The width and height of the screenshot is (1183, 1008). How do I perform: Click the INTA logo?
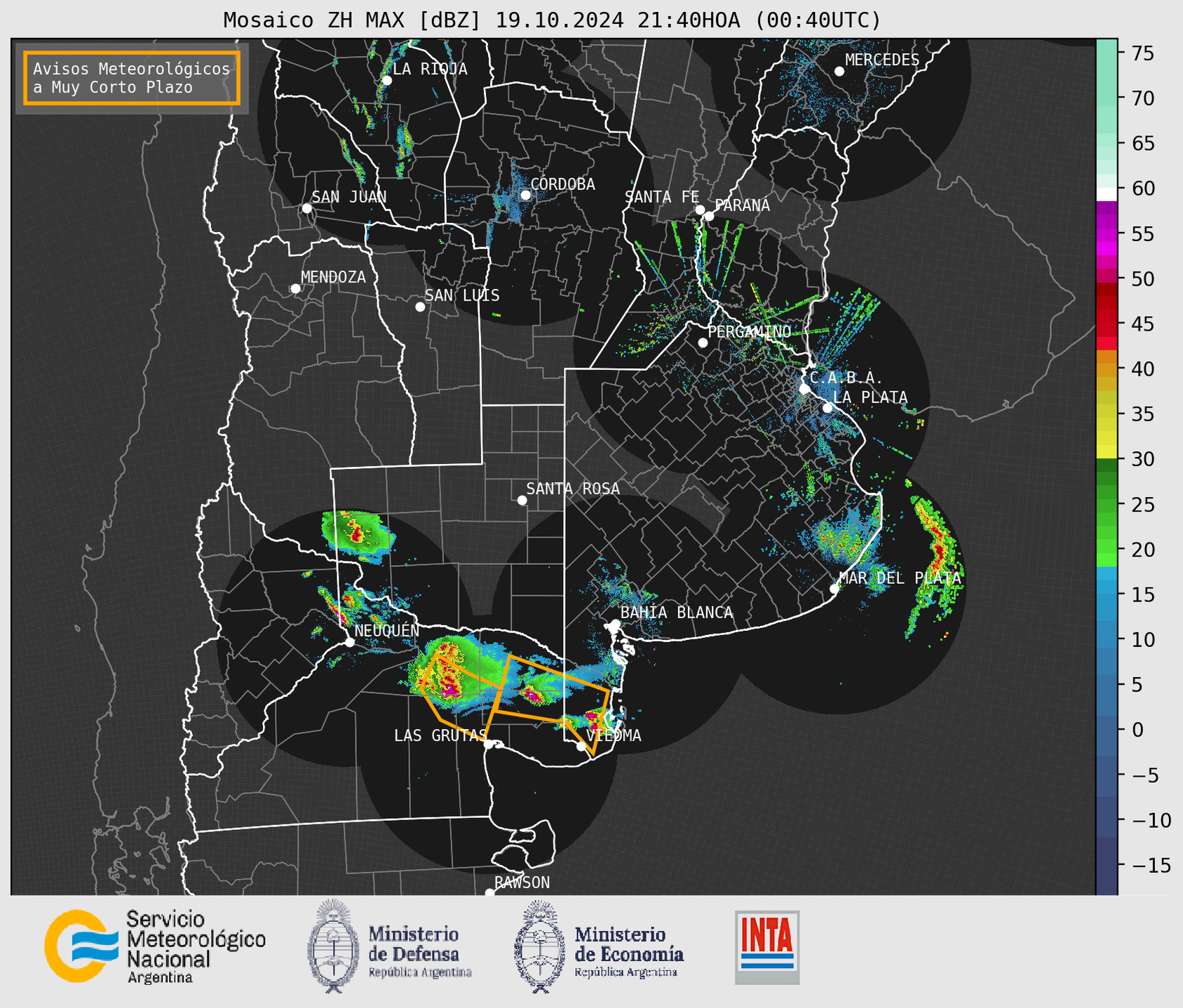click(767, 947)
